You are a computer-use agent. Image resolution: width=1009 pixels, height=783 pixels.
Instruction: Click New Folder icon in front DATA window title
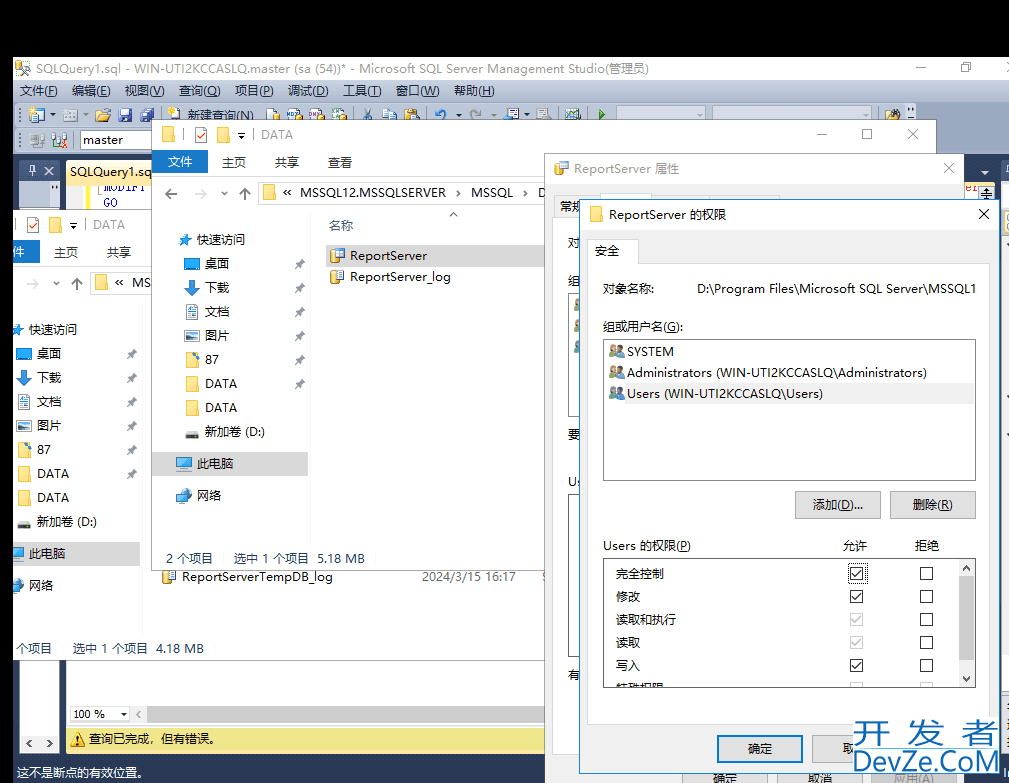(223, 134)
